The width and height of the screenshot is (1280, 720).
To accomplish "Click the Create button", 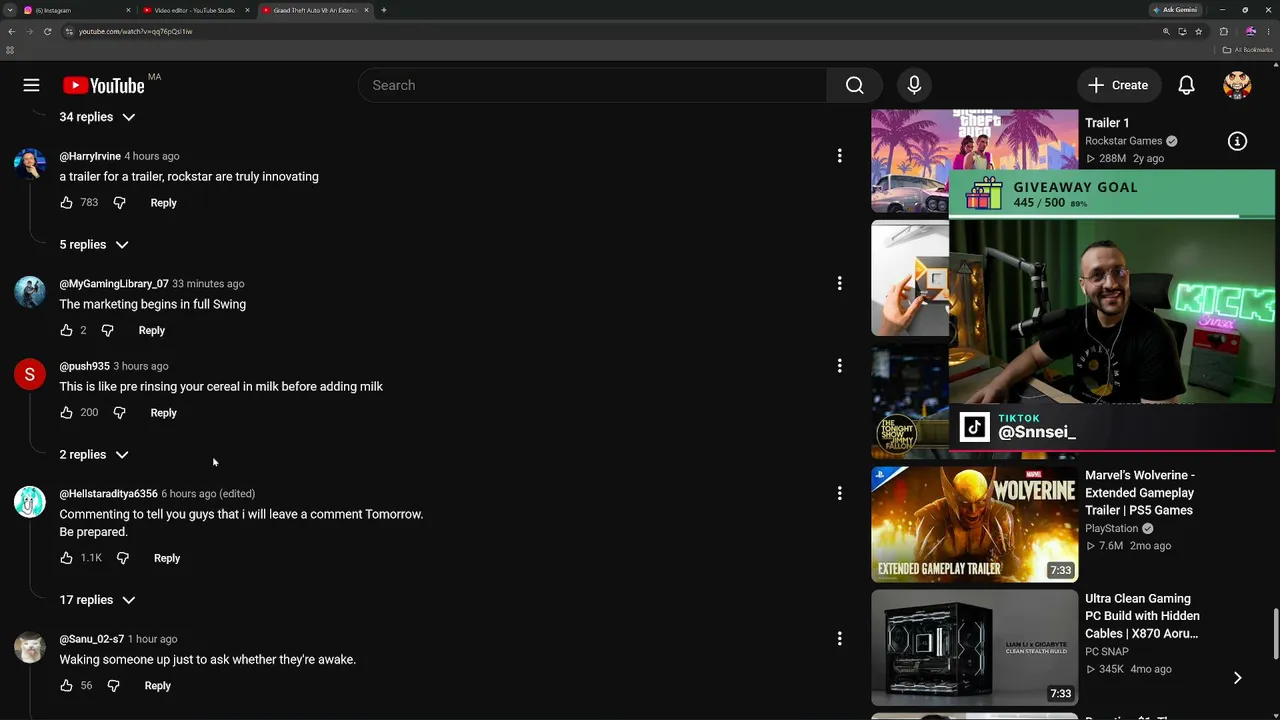I will click(x=1119, y=85).
